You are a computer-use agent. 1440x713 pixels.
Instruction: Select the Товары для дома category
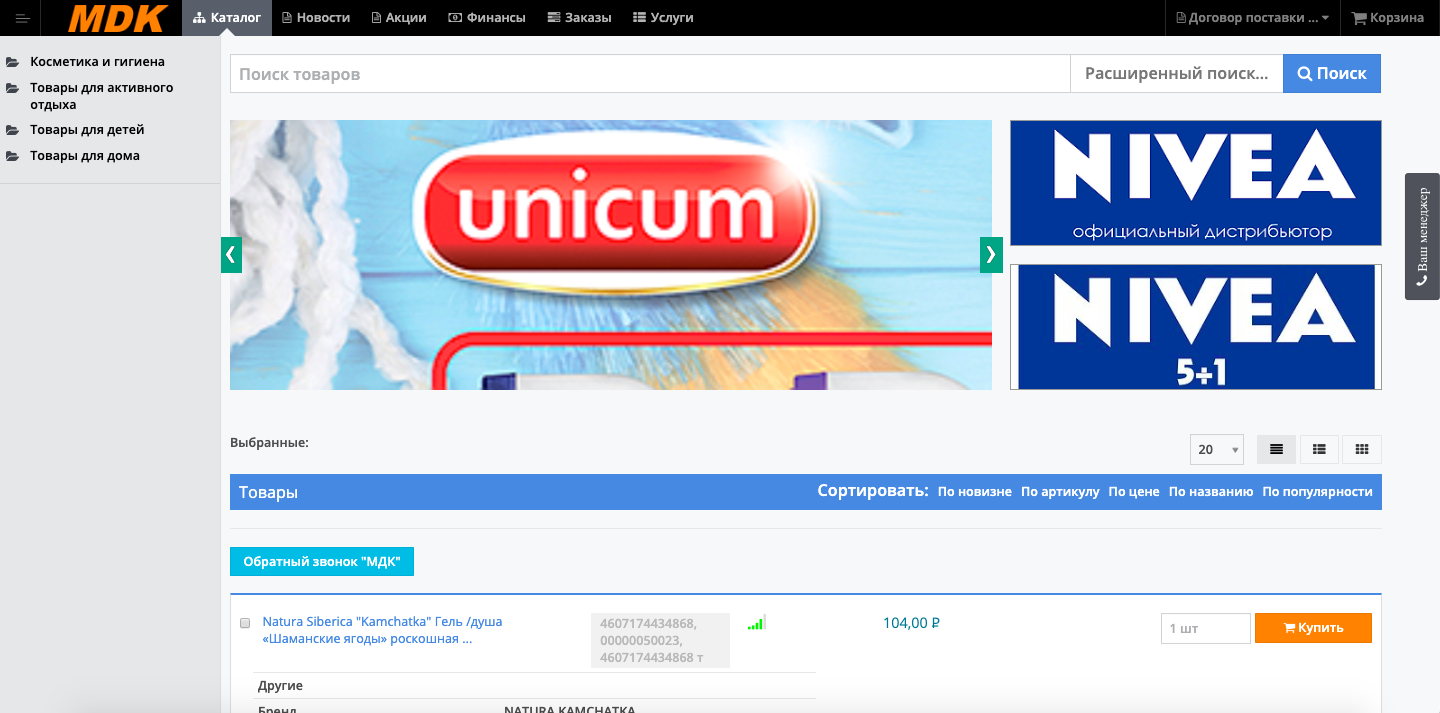(85, 156)
